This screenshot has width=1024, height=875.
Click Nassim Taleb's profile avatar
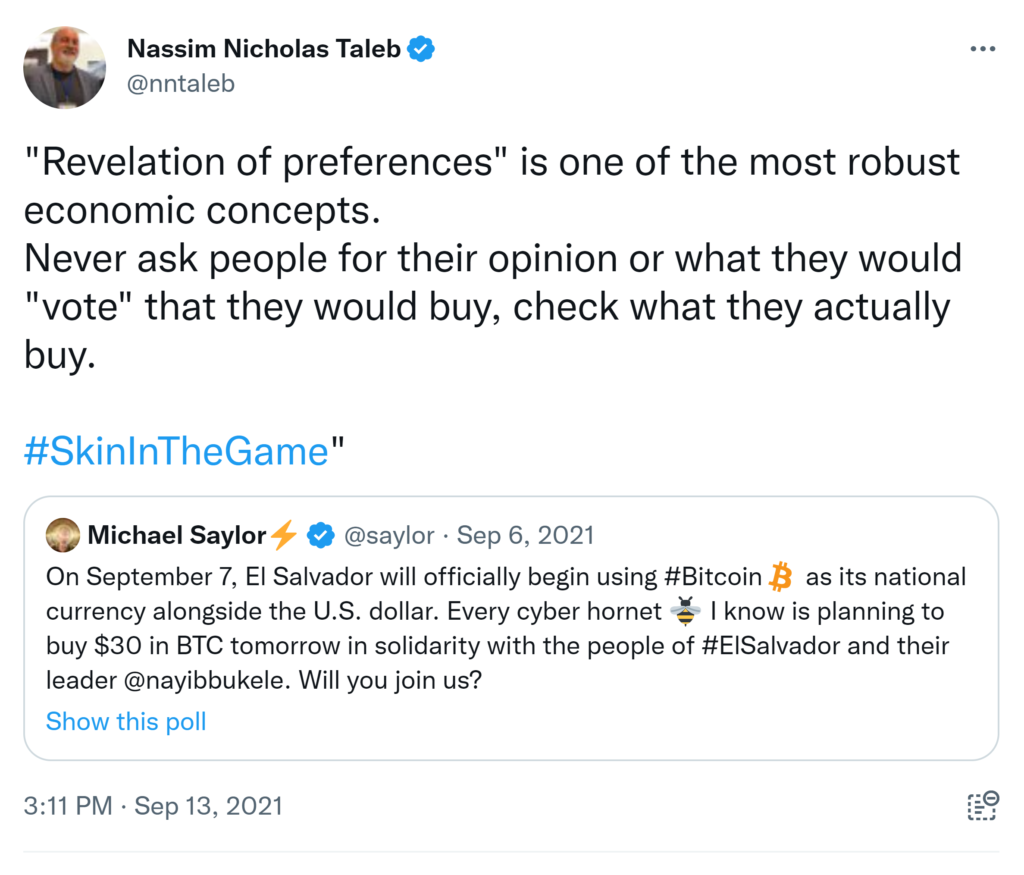(x=65, y=67)
